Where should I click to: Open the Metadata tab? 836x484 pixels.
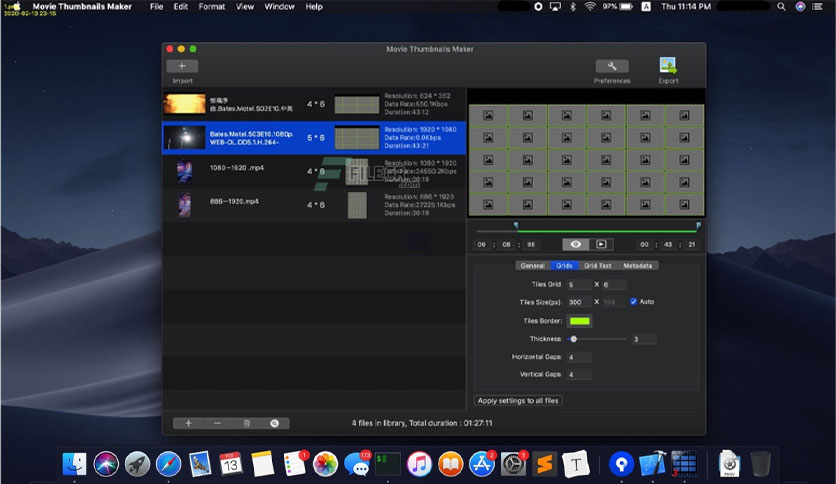[x=638, y=265]
